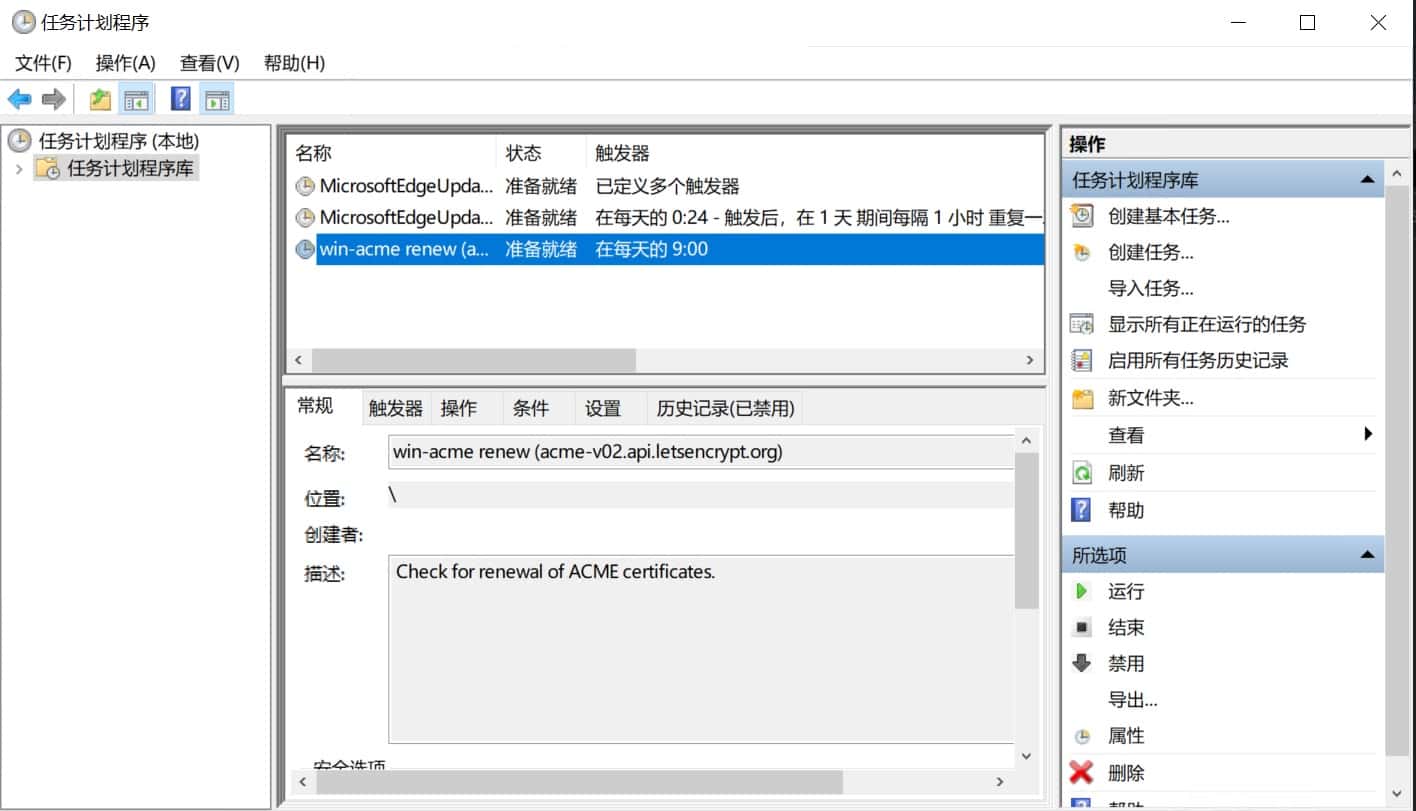The image size is (1416, 811).
Task: Select the MicrosoftEdgeUpdate task at 0:24
Action: coord(406,217)
